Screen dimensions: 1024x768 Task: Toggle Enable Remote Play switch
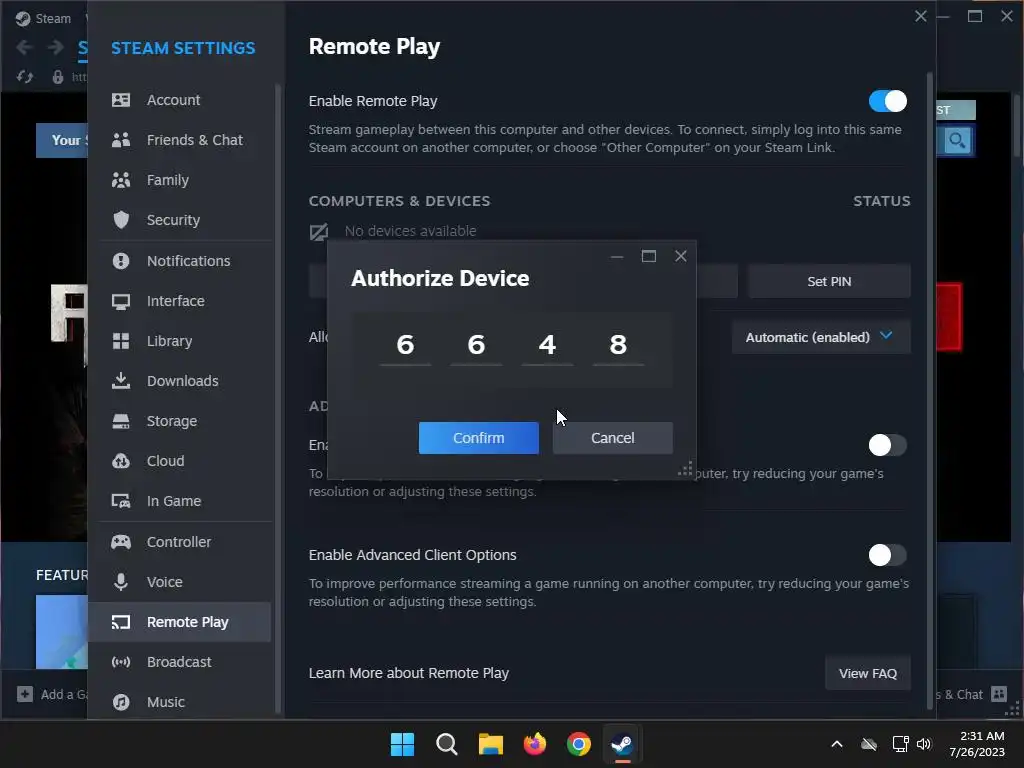click(x=888, y=101)
